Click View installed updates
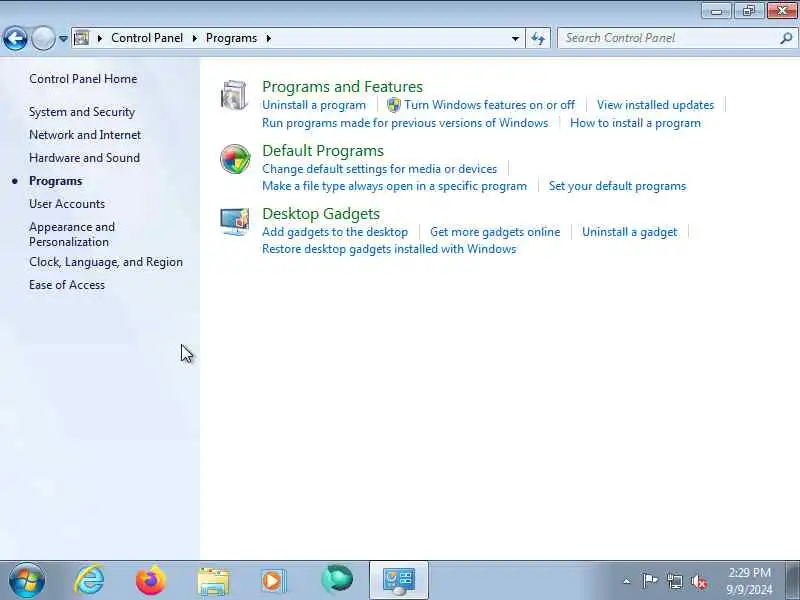Image resolution: width=800 pixels, height=600 pixels. pos(655,105)
